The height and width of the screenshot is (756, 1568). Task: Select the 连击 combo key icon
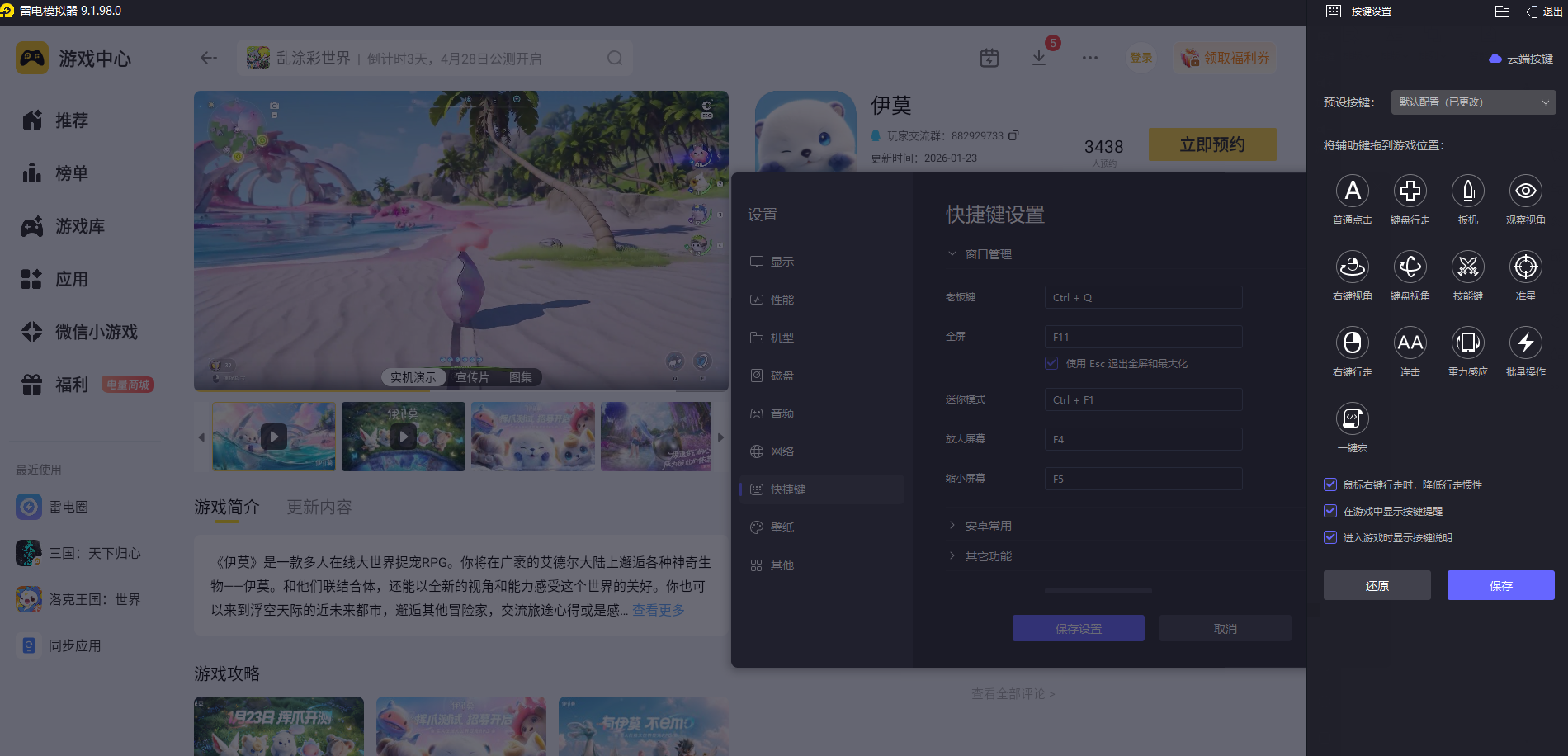click(x=1410, y=343)
